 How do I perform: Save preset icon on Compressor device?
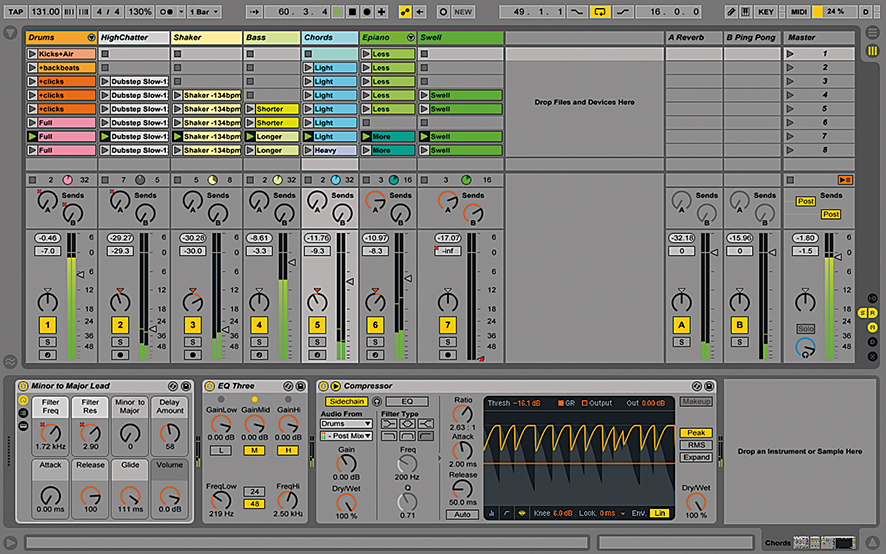709,386
